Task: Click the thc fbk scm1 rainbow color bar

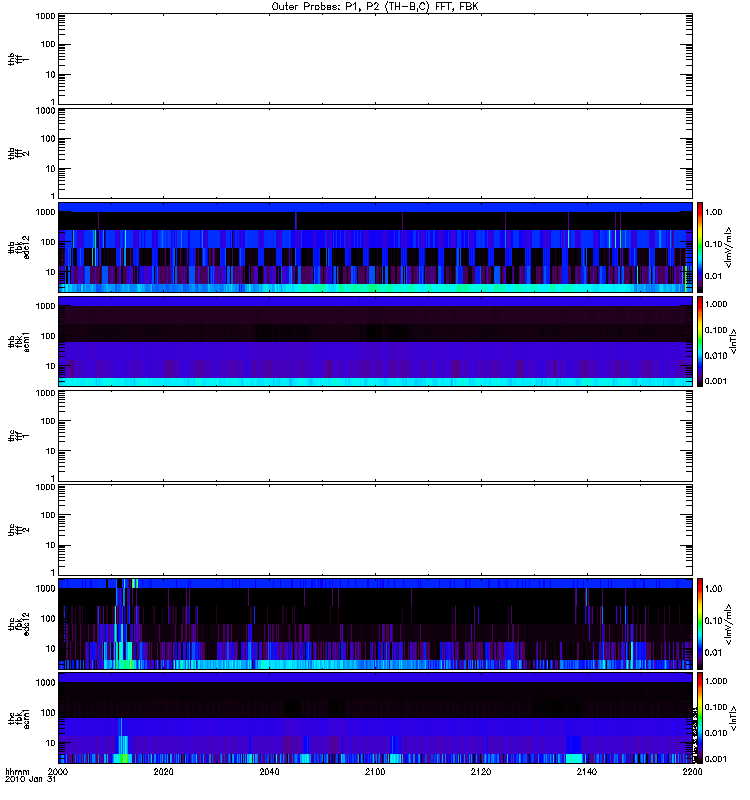Action: (x=700, y=718)
